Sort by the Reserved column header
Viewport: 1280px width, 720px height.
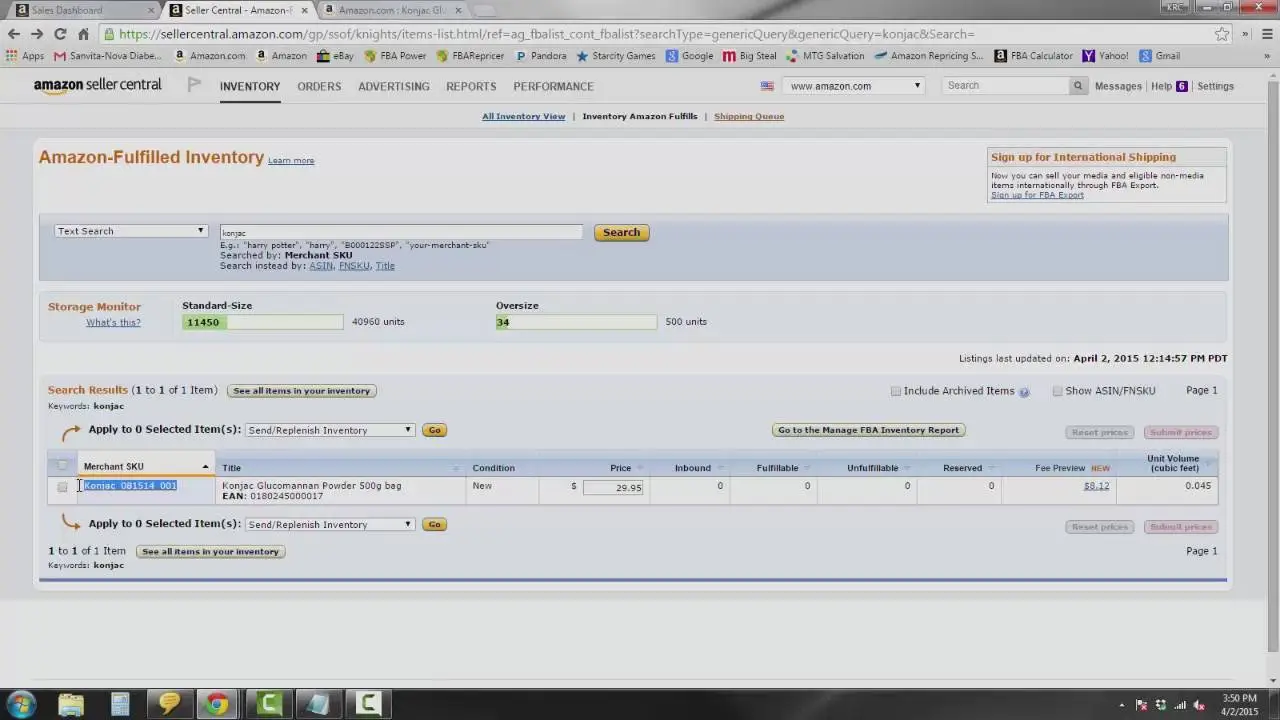click(x=963, y=468)
